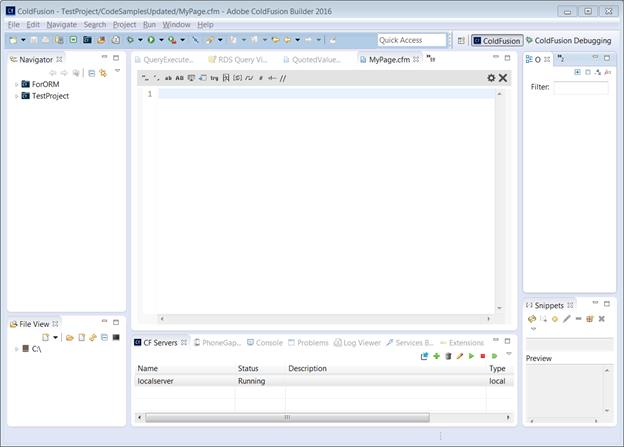Switch to the RDS Query Viewer tab
This screenshot has width=624, height=447.
click(238, 60)
